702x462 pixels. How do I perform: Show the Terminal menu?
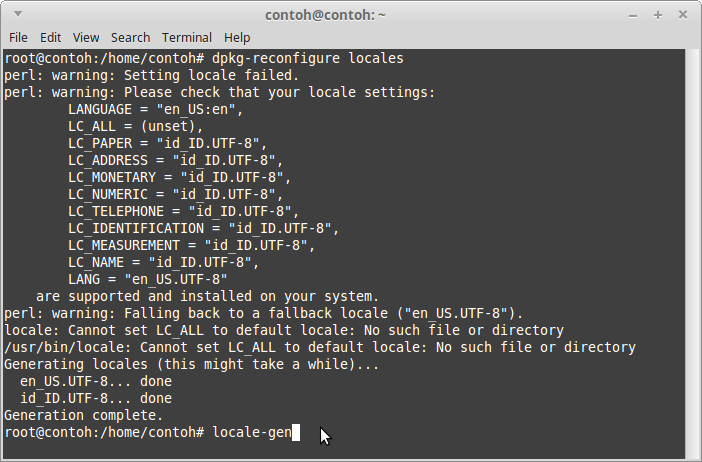click(x=187, y=37)
